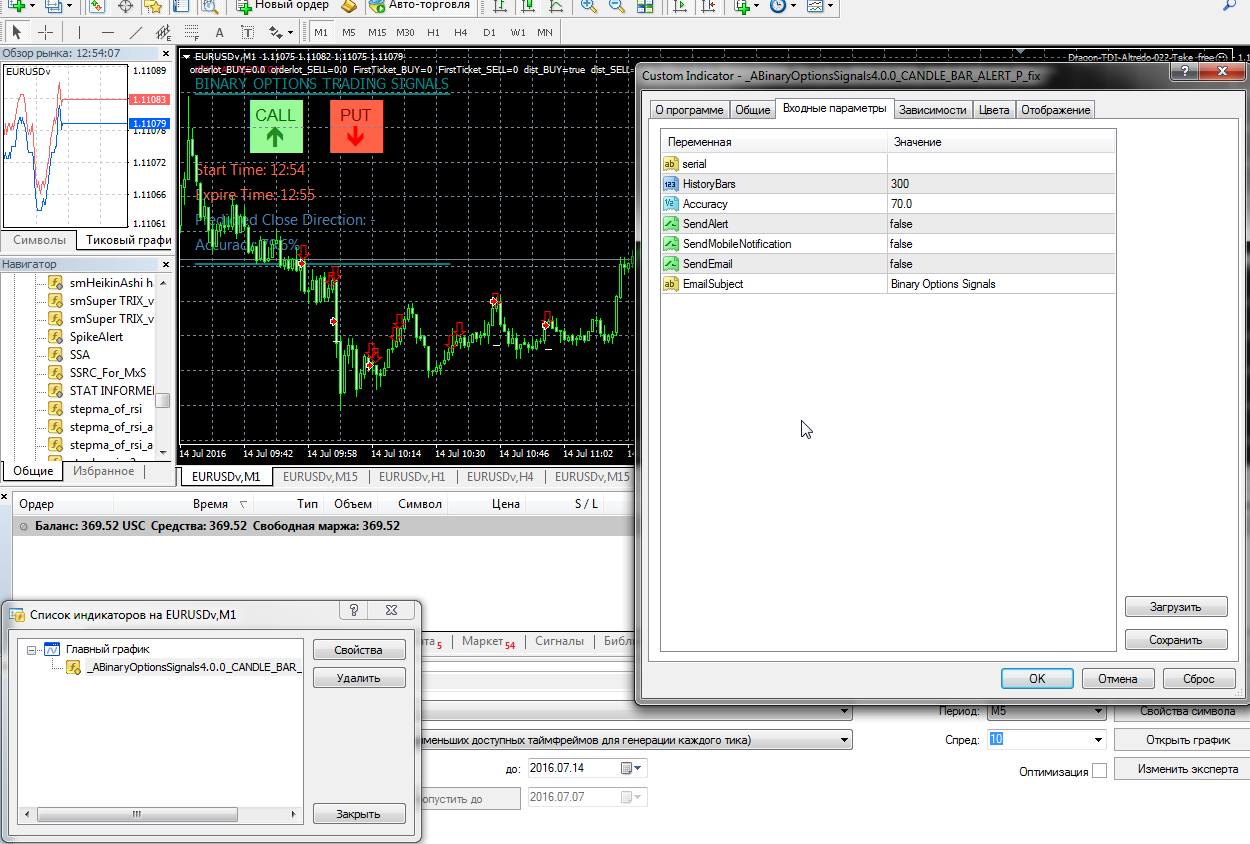Viewport: 1250px width, 844px height.
Task: Toggle Auto-trading (Авто-торговля) in toolbar
Action: pos(418,6)
